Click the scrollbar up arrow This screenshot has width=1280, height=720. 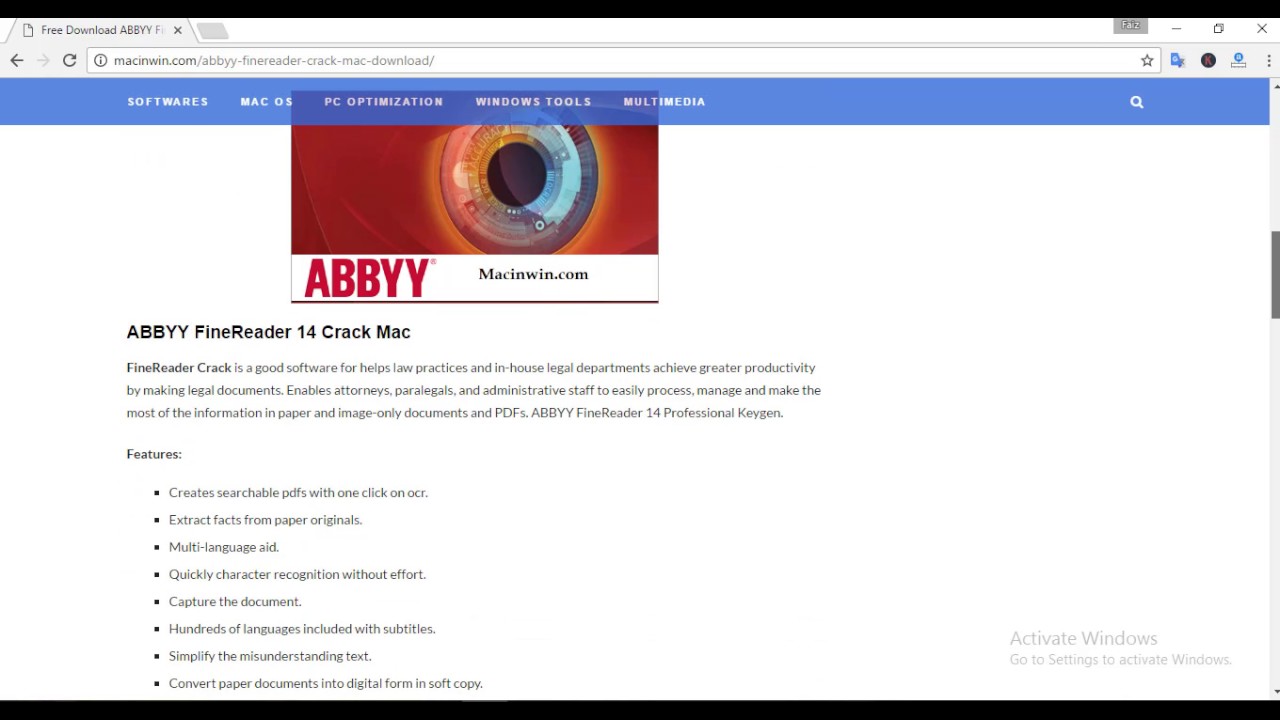[x=1275, y=86]
